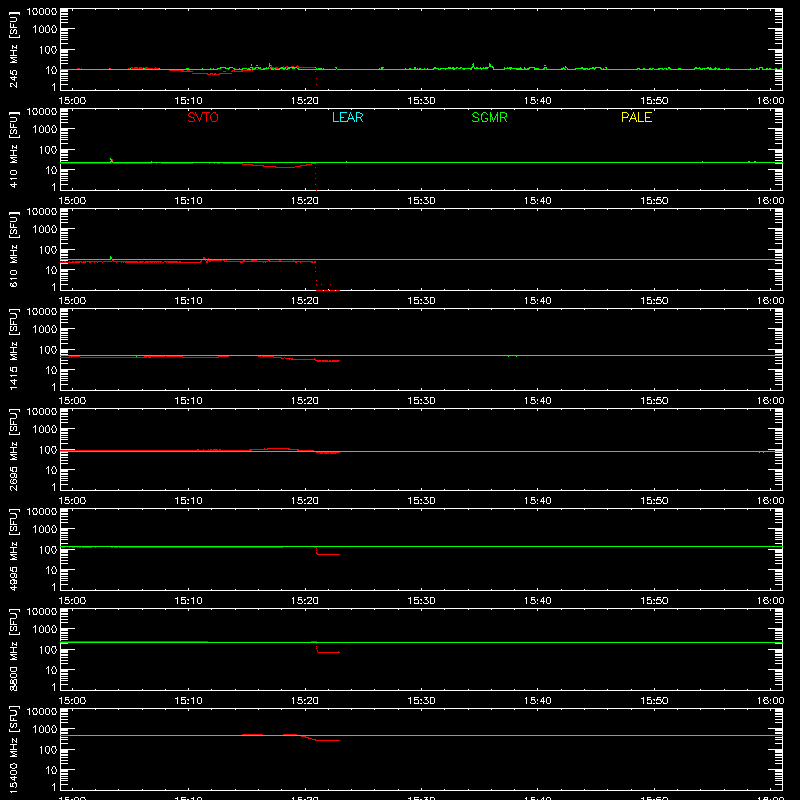Viewport: 800px width, 800px height.
Task: Click the 16:00 tick label under 2695 MHz panel
Action: [770, 501]
